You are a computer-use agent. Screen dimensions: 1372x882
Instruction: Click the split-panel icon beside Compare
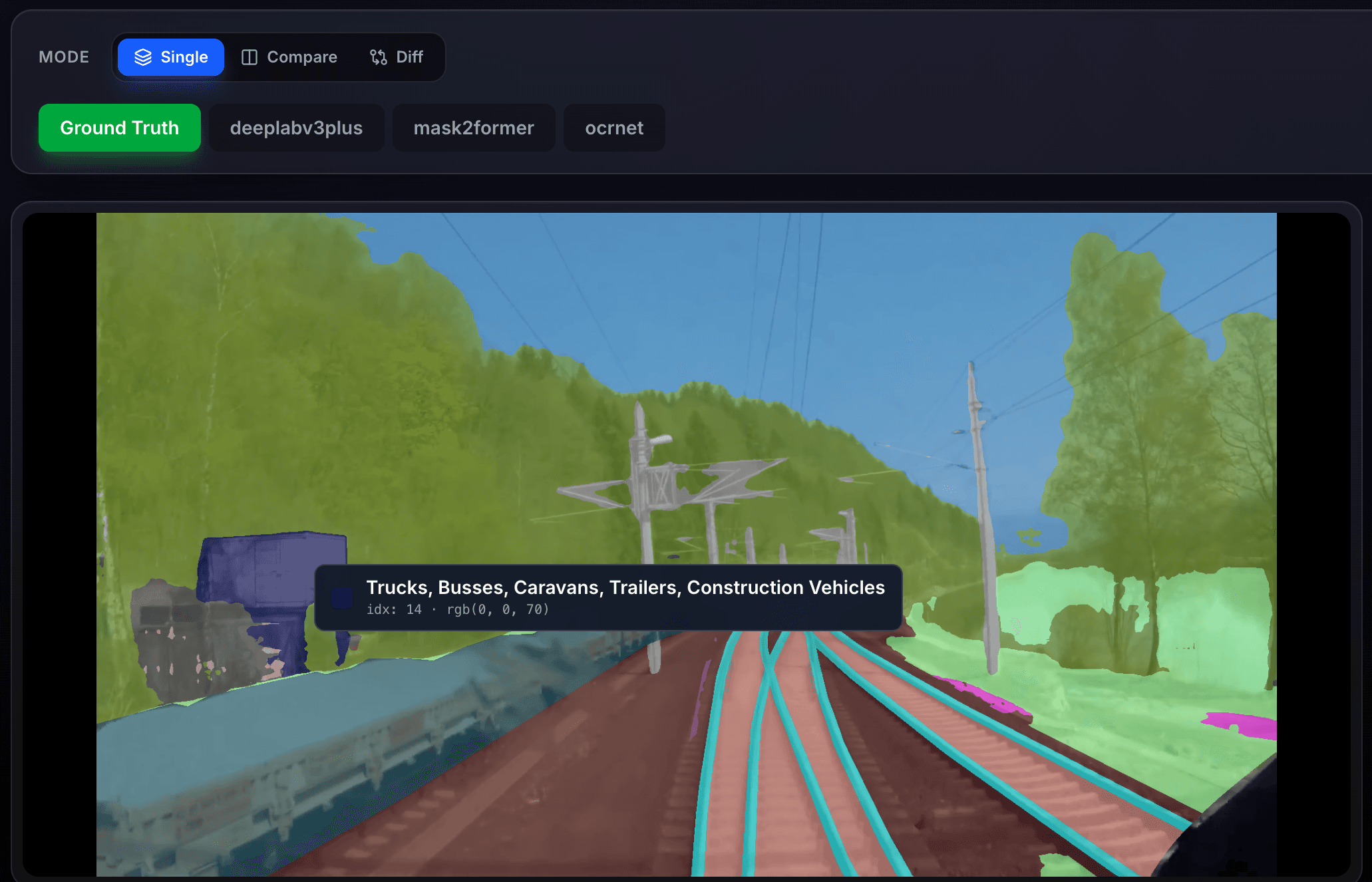(250, 57)
